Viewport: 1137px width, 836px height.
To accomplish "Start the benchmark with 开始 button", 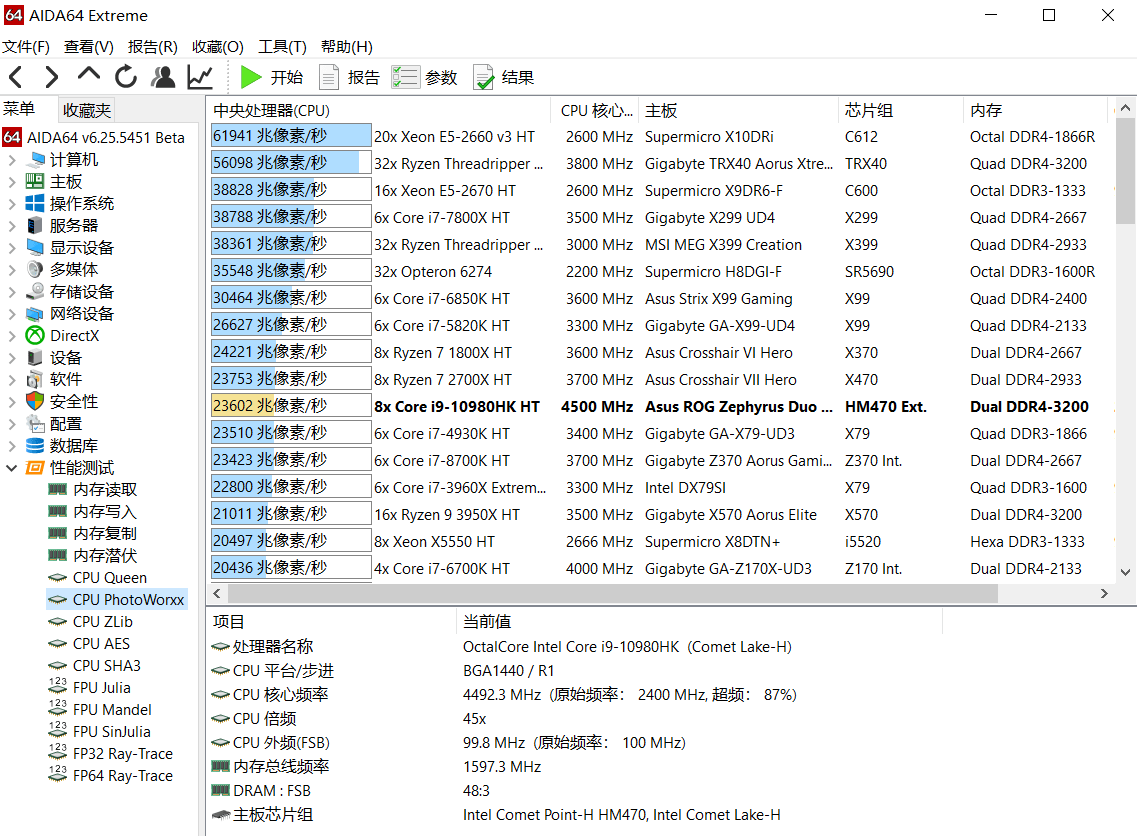I will 272,77.
